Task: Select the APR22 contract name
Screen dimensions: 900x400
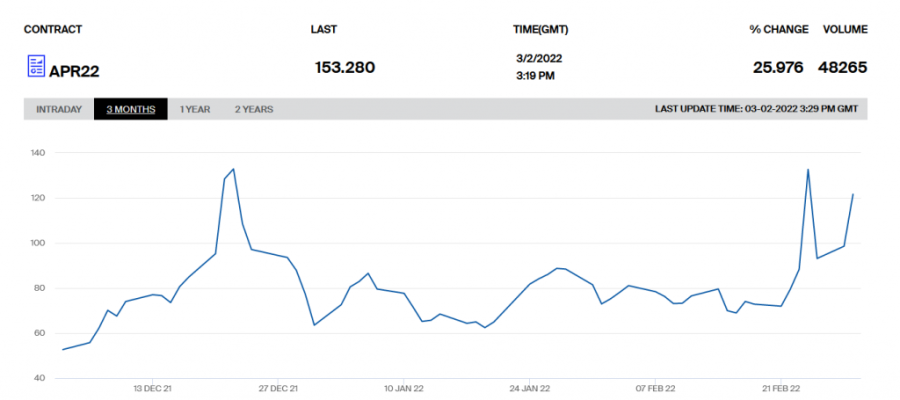Action: pyautogui.click(x=74, y=71)
